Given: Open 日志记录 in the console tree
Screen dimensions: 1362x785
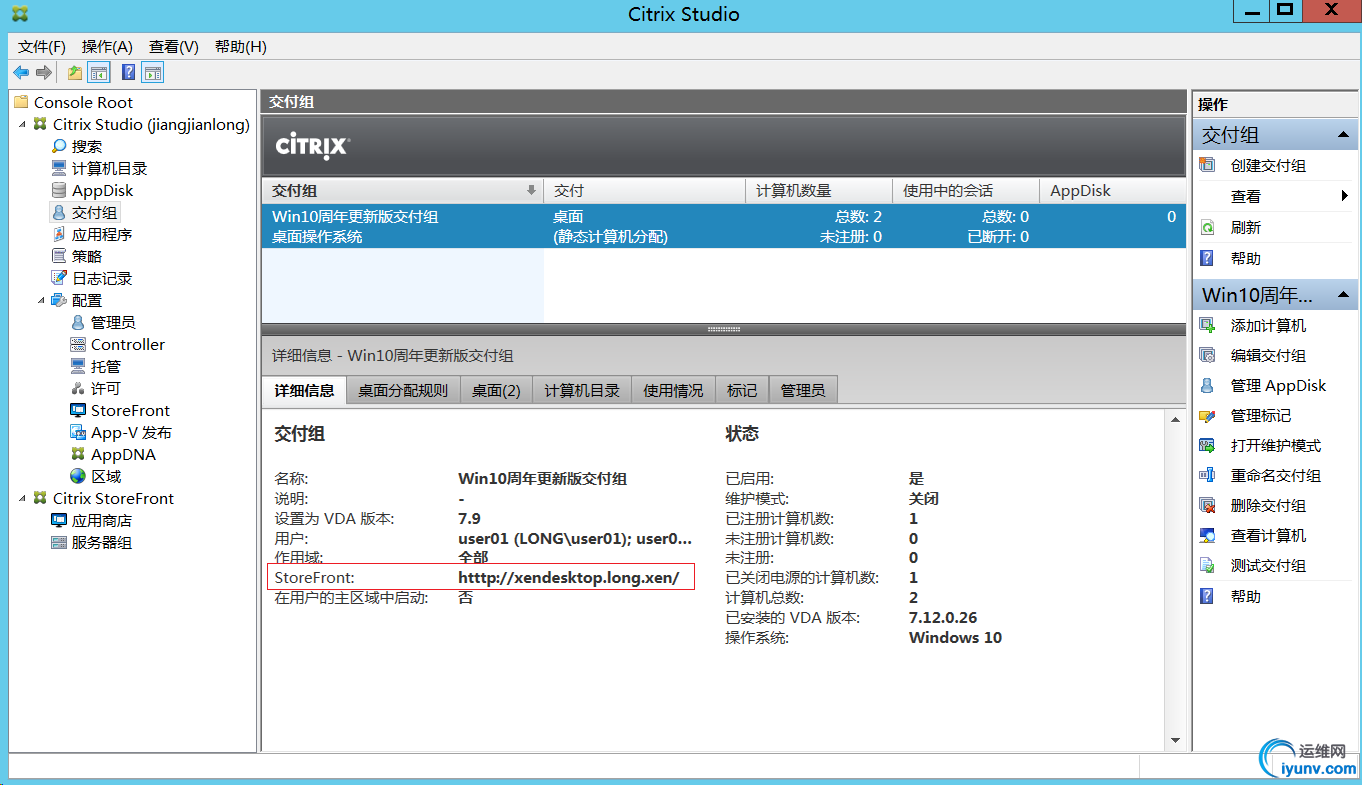Looking at the screenshot, I should 101,279.
